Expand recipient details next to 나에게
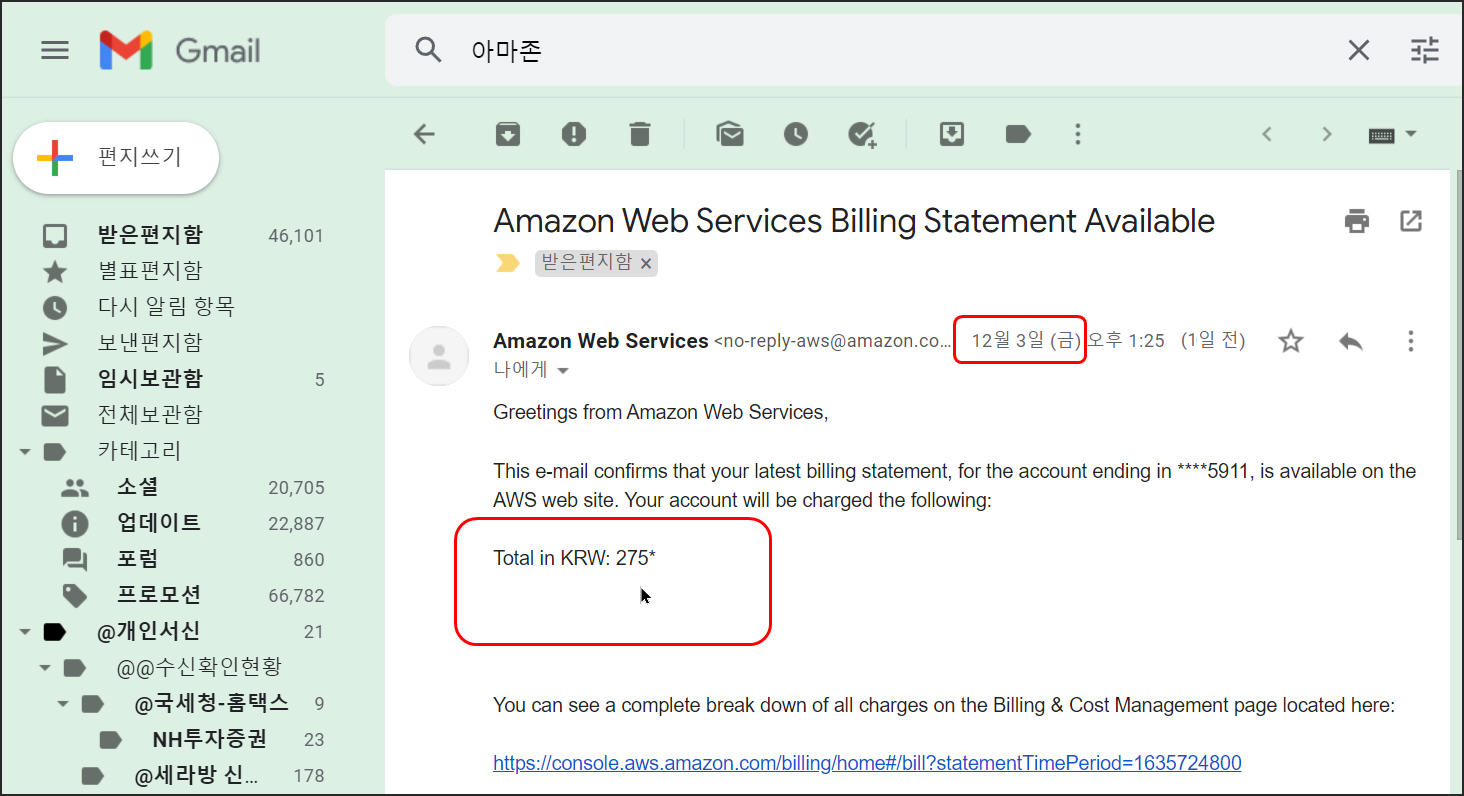 point(563,370)
